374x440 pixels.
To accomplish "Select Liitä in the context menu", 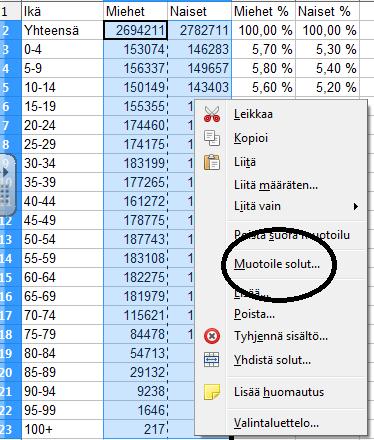I will [x=245, y=162].
